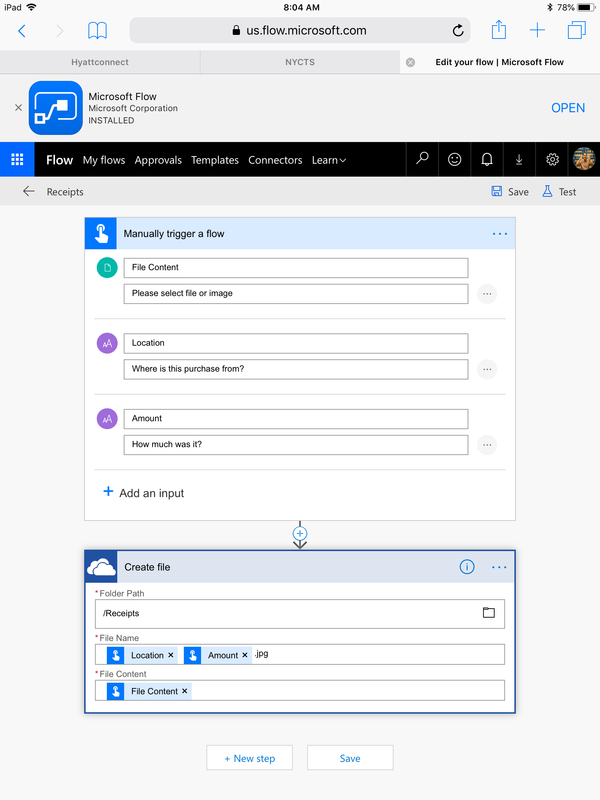Open the user profile avatar
The image size is (600, 800).
(584, 159)
